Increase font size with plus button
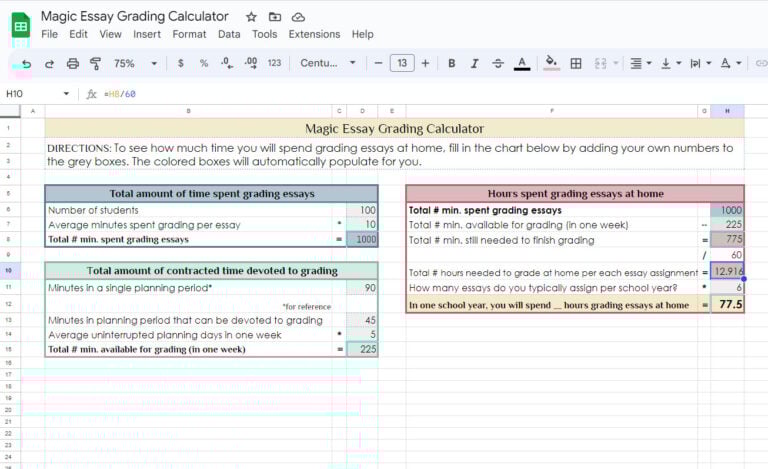The height and width of the screenshot is (469, 768). tap(425, 63)
